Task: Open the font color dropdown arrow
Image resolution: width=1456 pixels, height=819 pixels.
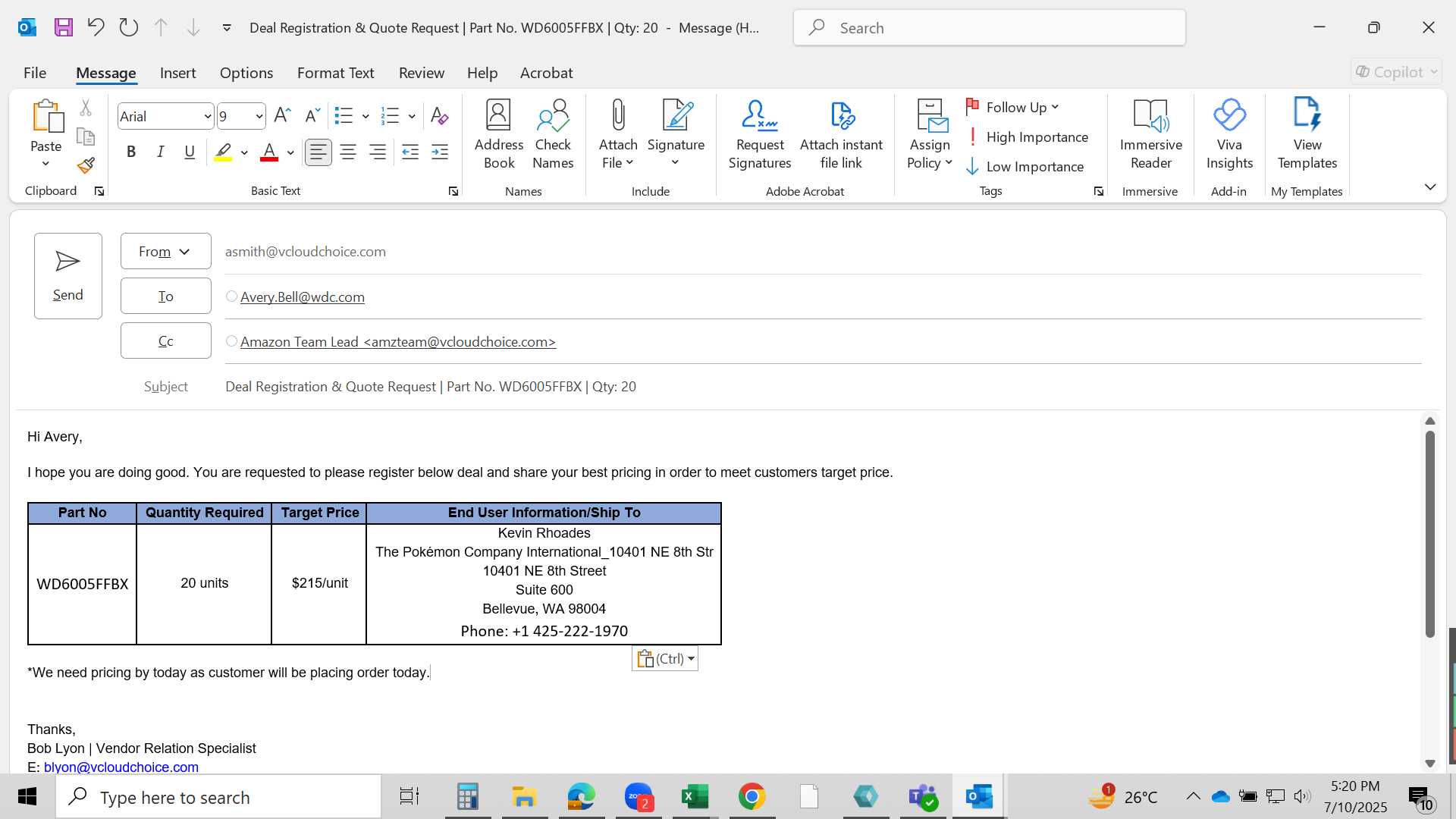Action: click(x=290, y=152)
